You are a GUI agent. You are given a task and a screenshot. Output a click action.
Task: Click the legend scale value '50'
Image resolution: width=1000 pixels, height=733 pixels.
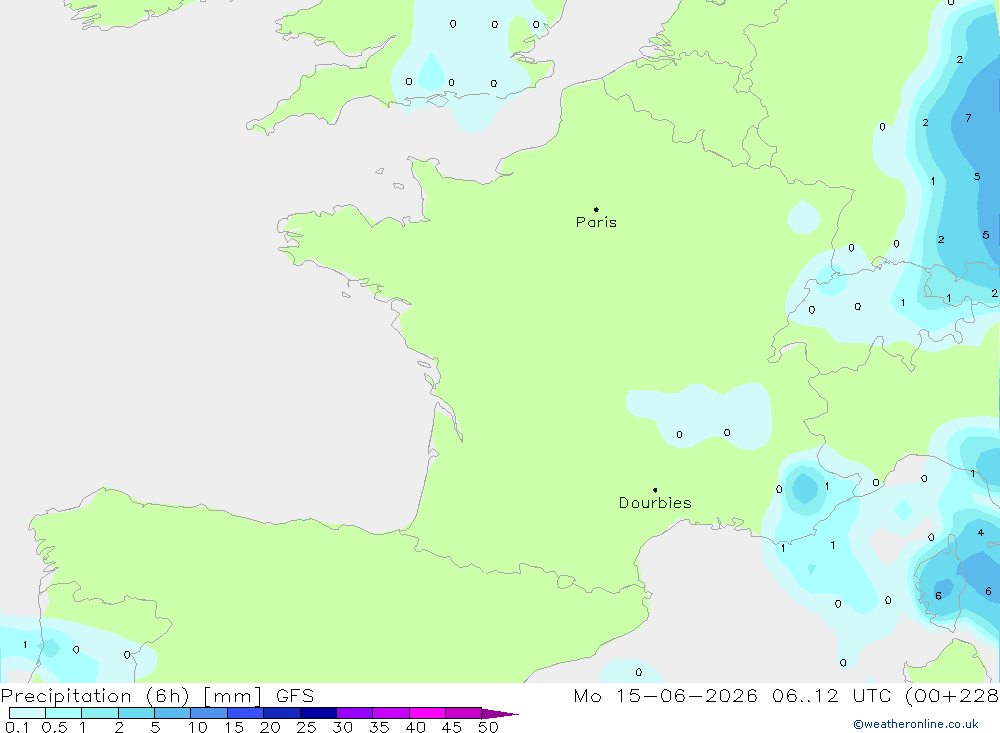point(488,727)
